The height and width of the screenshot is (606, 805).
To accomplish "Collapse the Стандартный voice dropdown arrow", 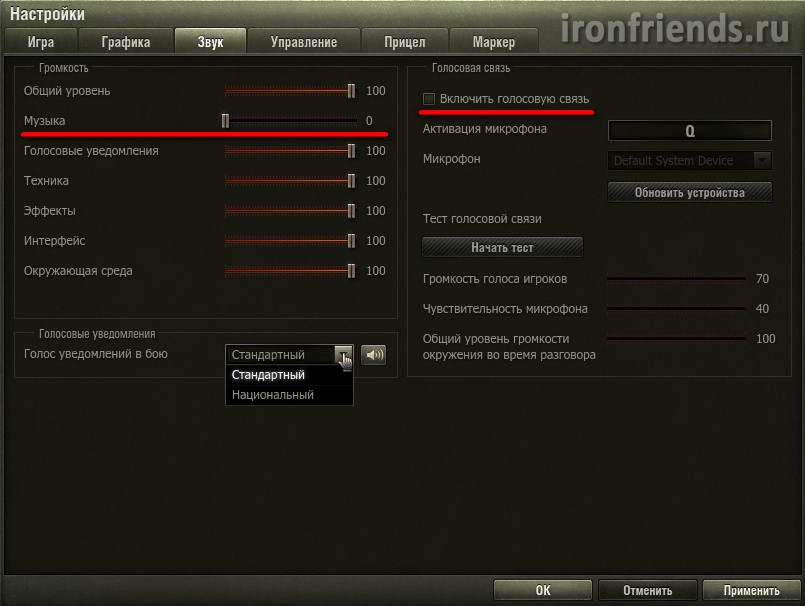I will tap(343, 355).
